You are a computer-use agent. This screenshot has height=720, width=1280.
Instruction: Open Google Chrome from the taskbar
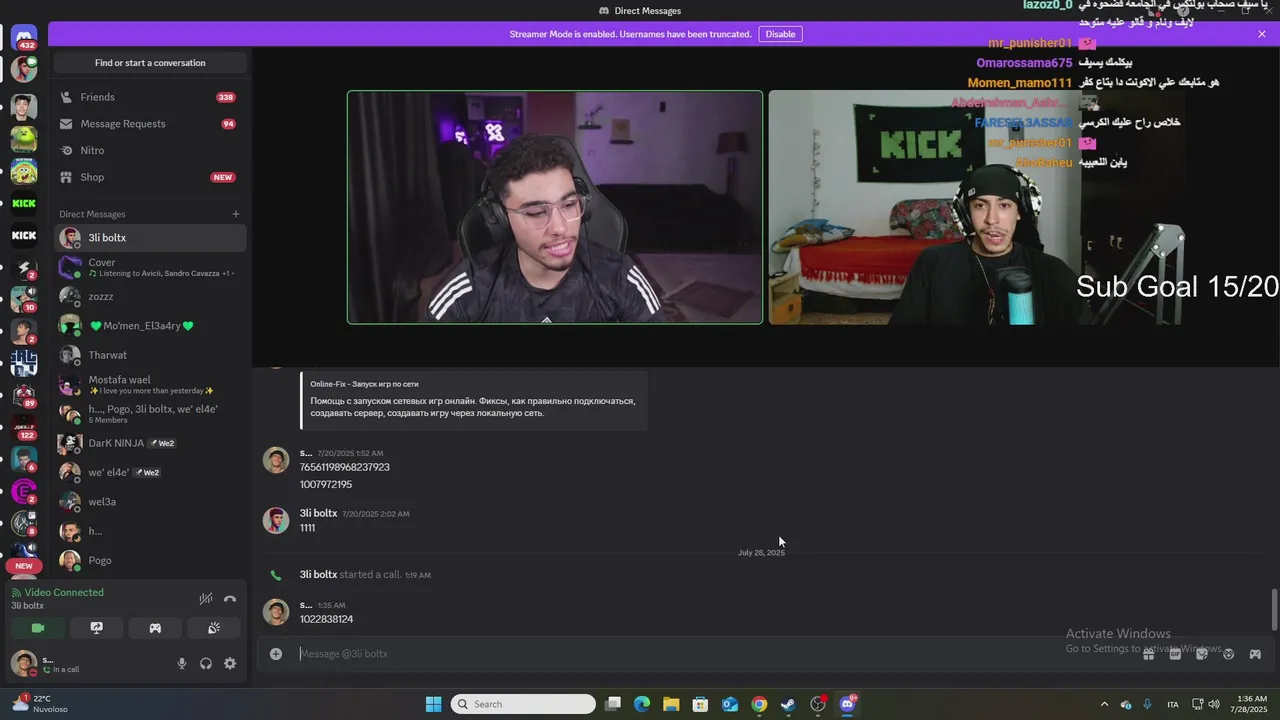759,704
